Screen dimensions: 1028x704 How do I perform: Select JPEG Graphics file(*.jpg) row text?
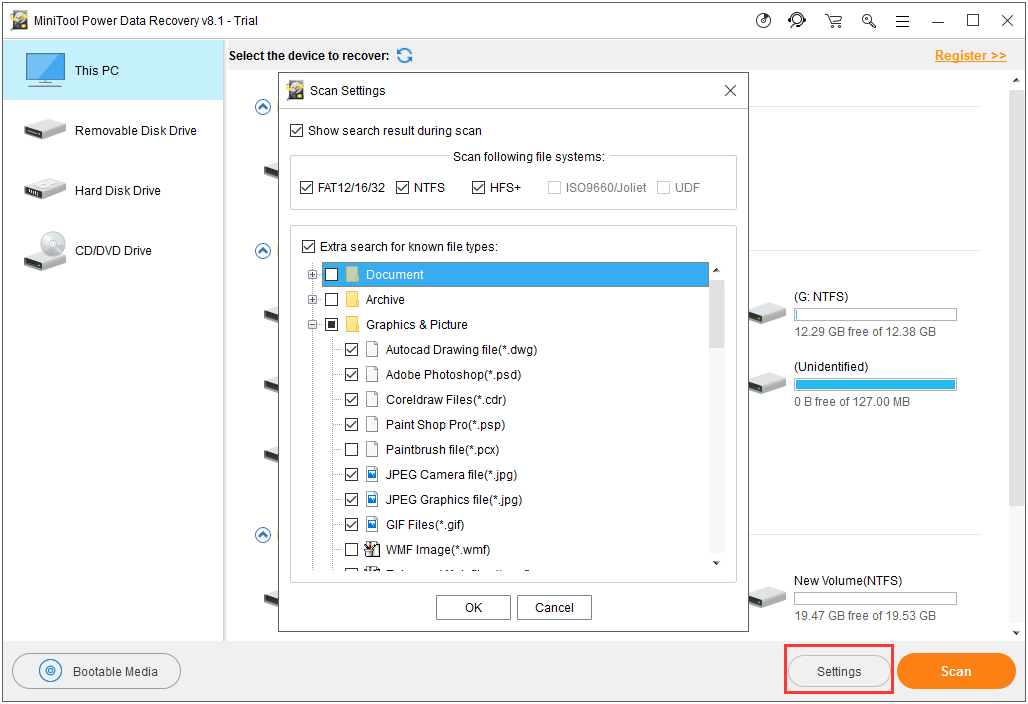(454, 499)
